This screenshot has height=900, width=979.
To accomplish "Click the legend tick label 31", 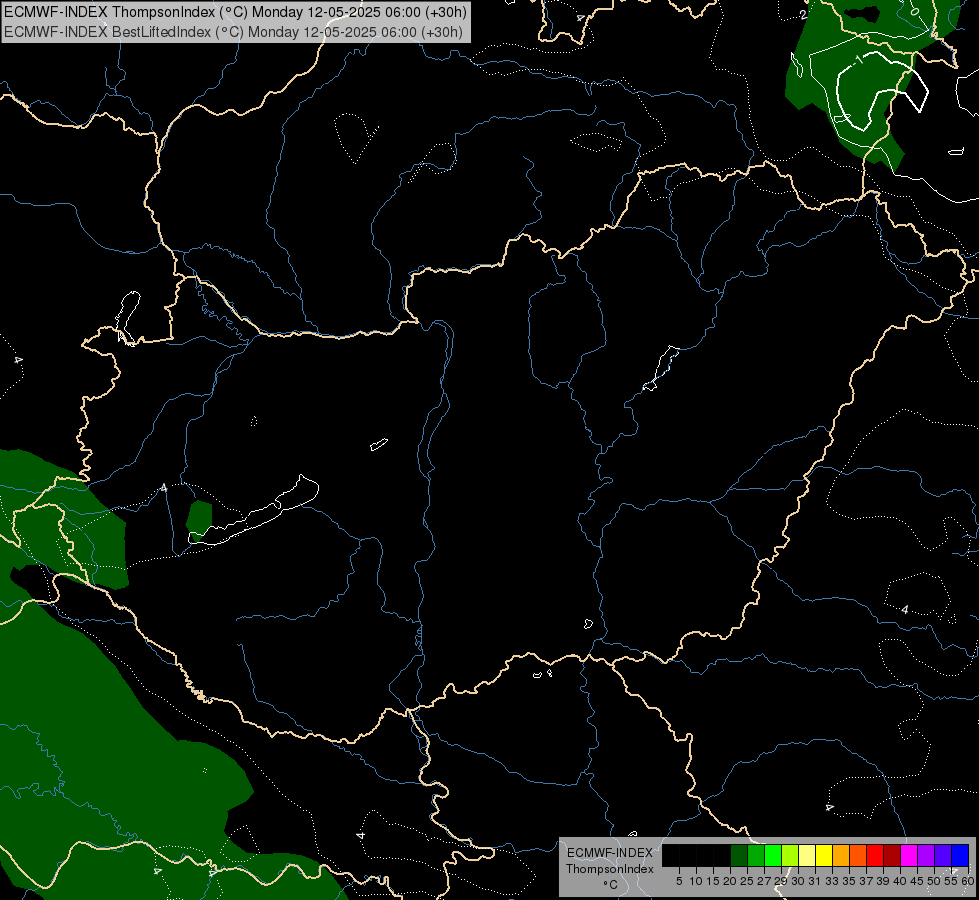I will [x=815, y=881].
